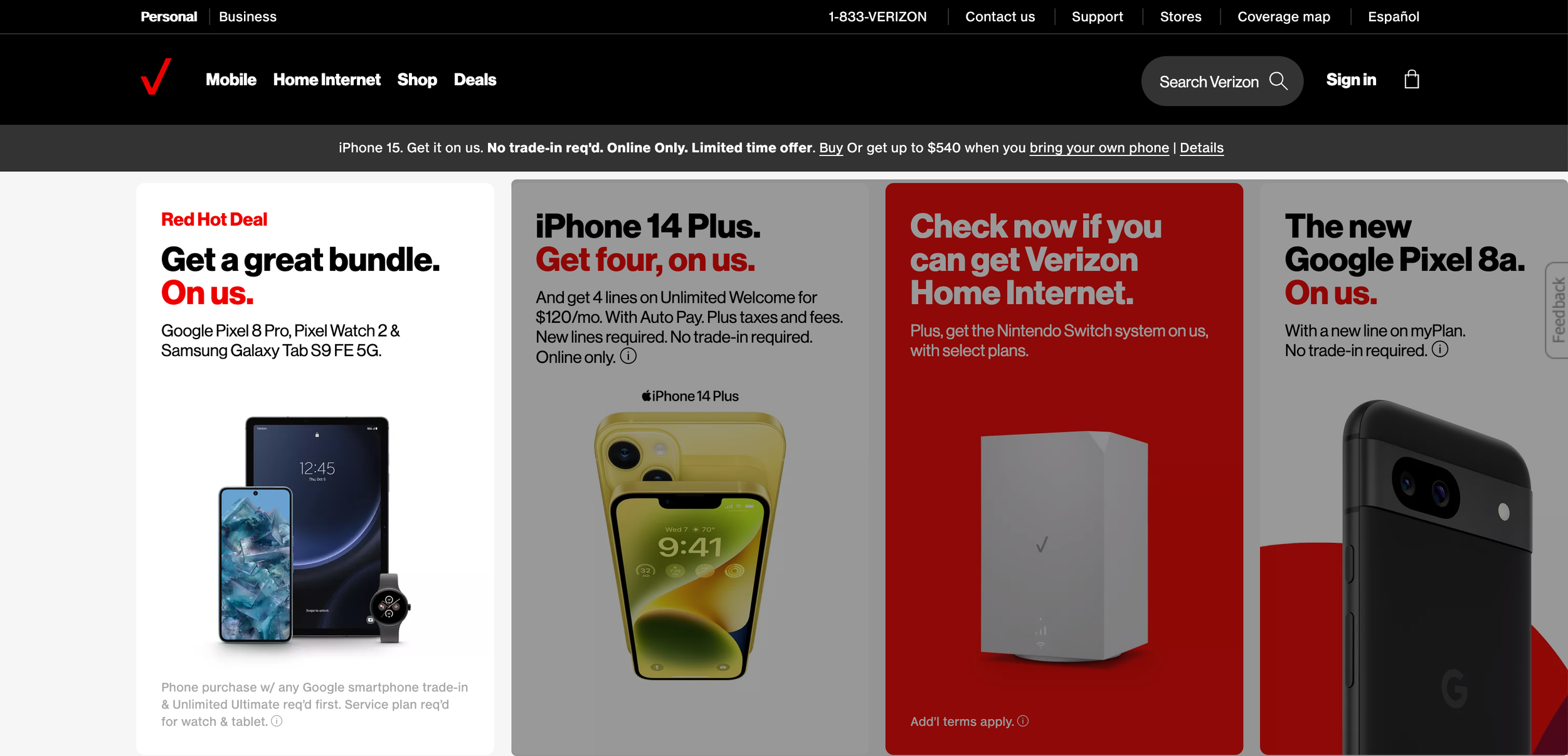Click the Google Pixel bundle product image
1568x756 pixels.
click(x=315, y=530)
